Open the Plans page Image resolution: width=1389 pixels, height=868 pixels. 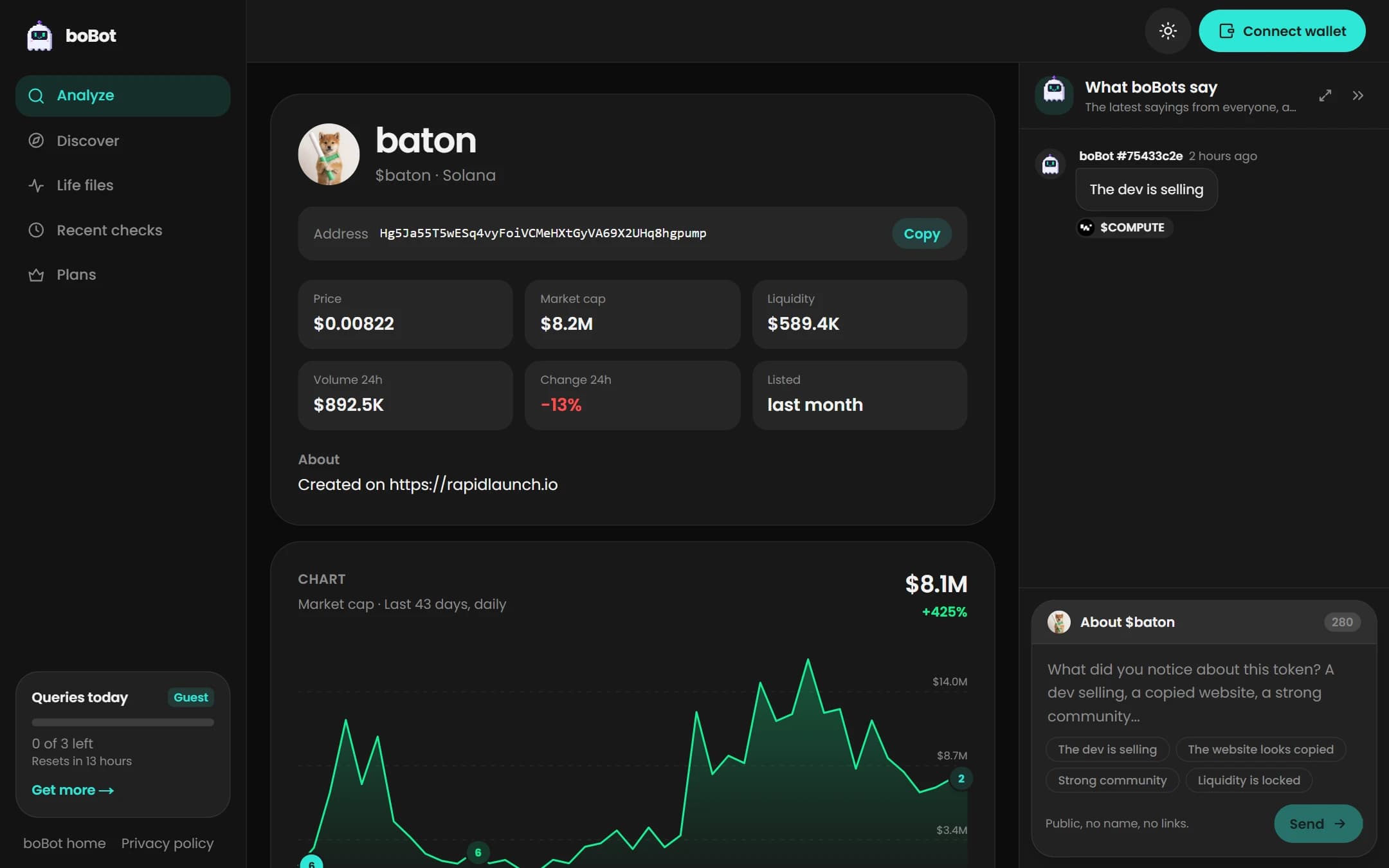point(123,275)
